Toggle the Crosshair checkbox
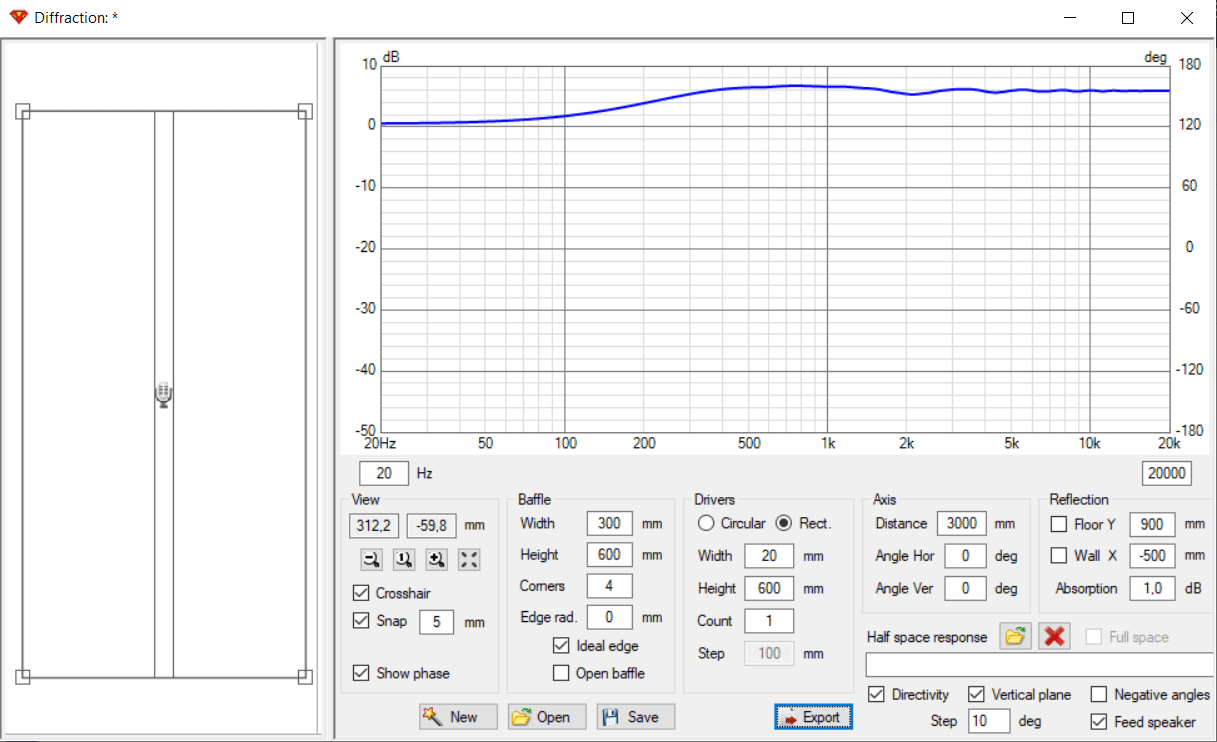The width and height of the screenshot is (1217, 742). click(362, 593)
